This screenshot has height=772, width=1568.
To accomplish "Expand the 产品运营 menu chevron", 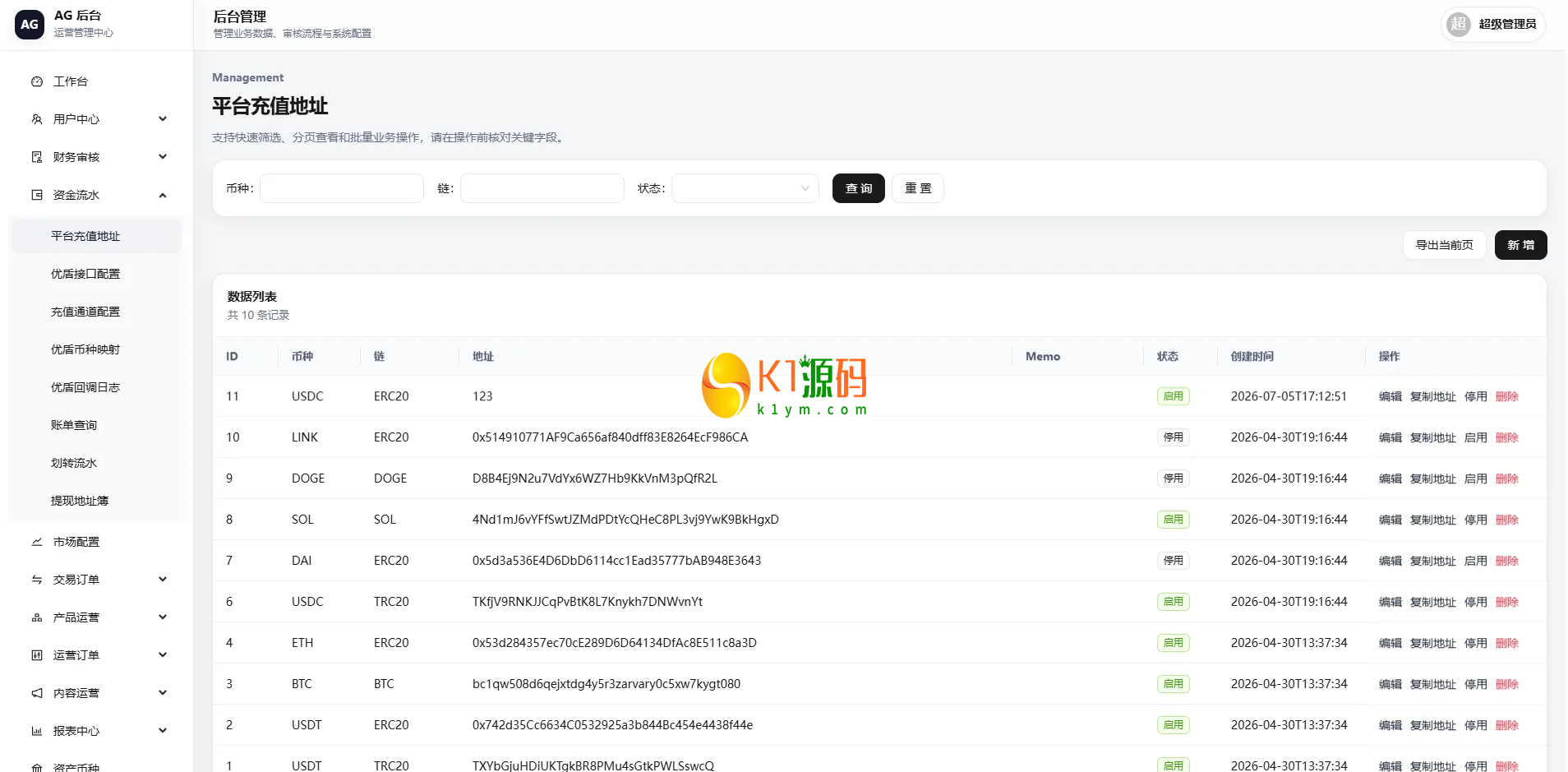I will pos(163,617).
